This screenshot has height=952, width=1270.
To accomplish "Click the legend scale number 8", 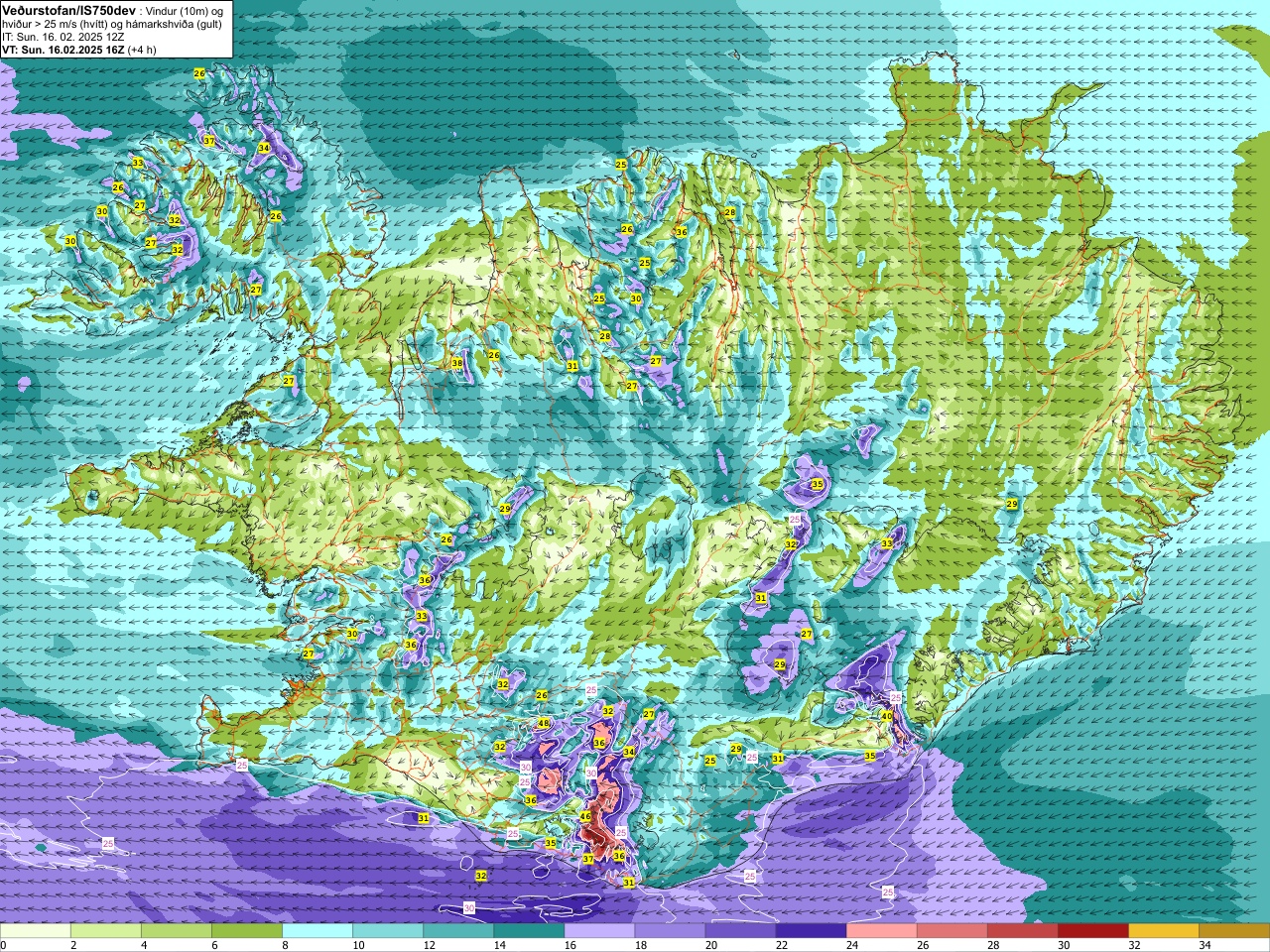I will tap(285, 945).
